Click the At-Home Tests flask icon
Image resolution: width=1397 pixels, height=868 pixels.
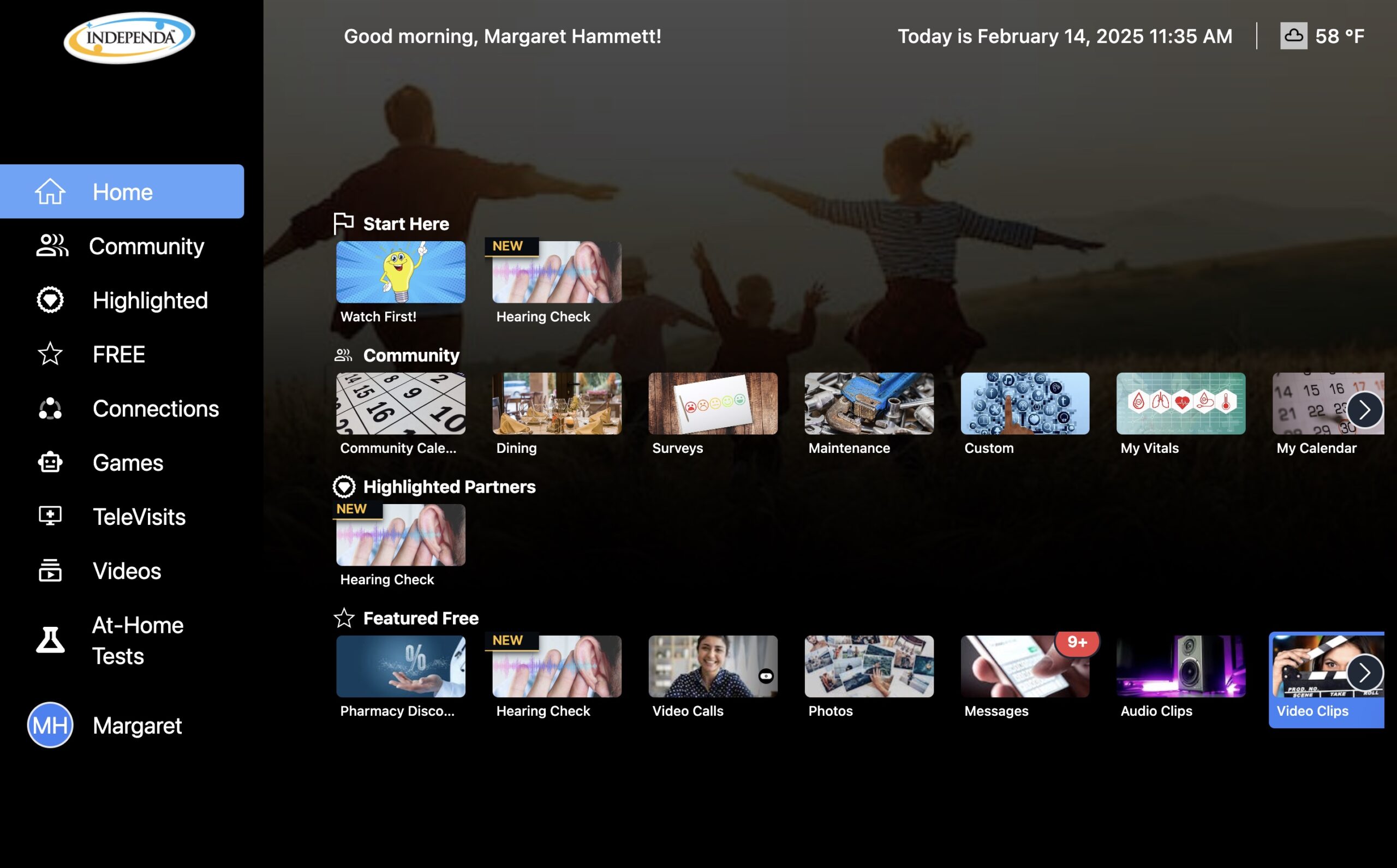[x=50, y=640]
